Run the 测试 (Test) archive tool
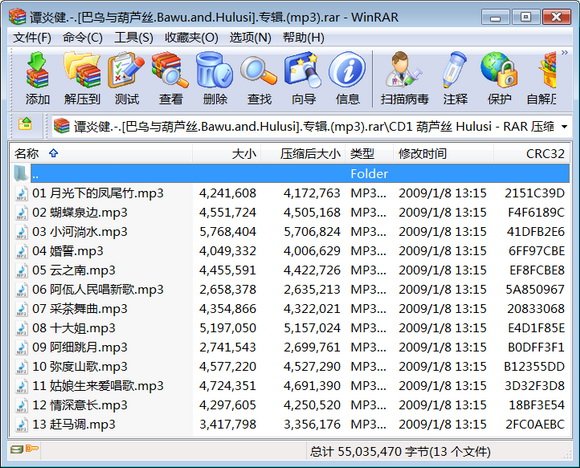Viewport: 580px width, 468px height. tap(127, 79)
